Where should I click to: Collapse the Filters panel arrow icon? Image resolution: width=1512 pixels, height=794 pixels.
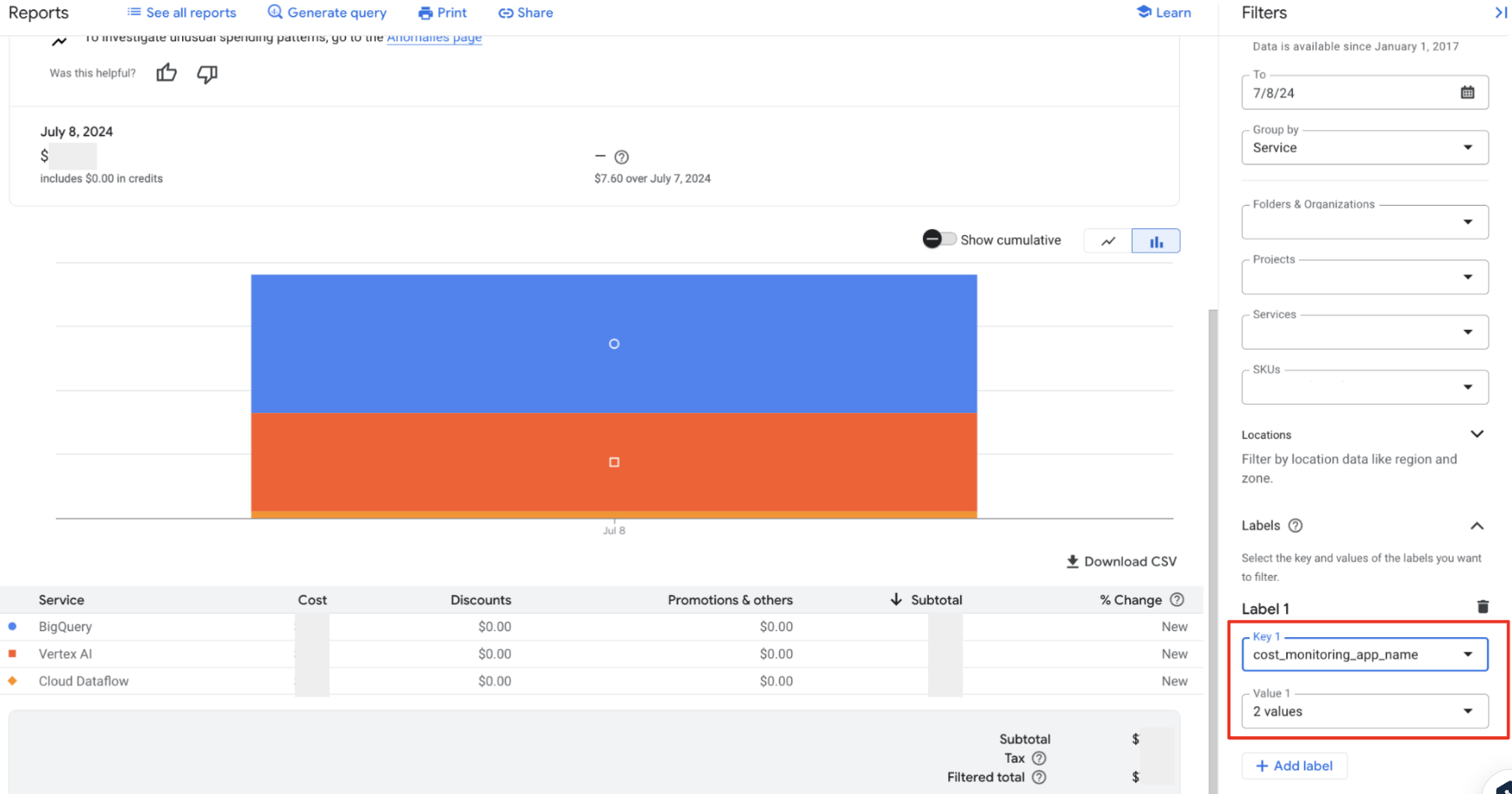[x=1500, y=13]
